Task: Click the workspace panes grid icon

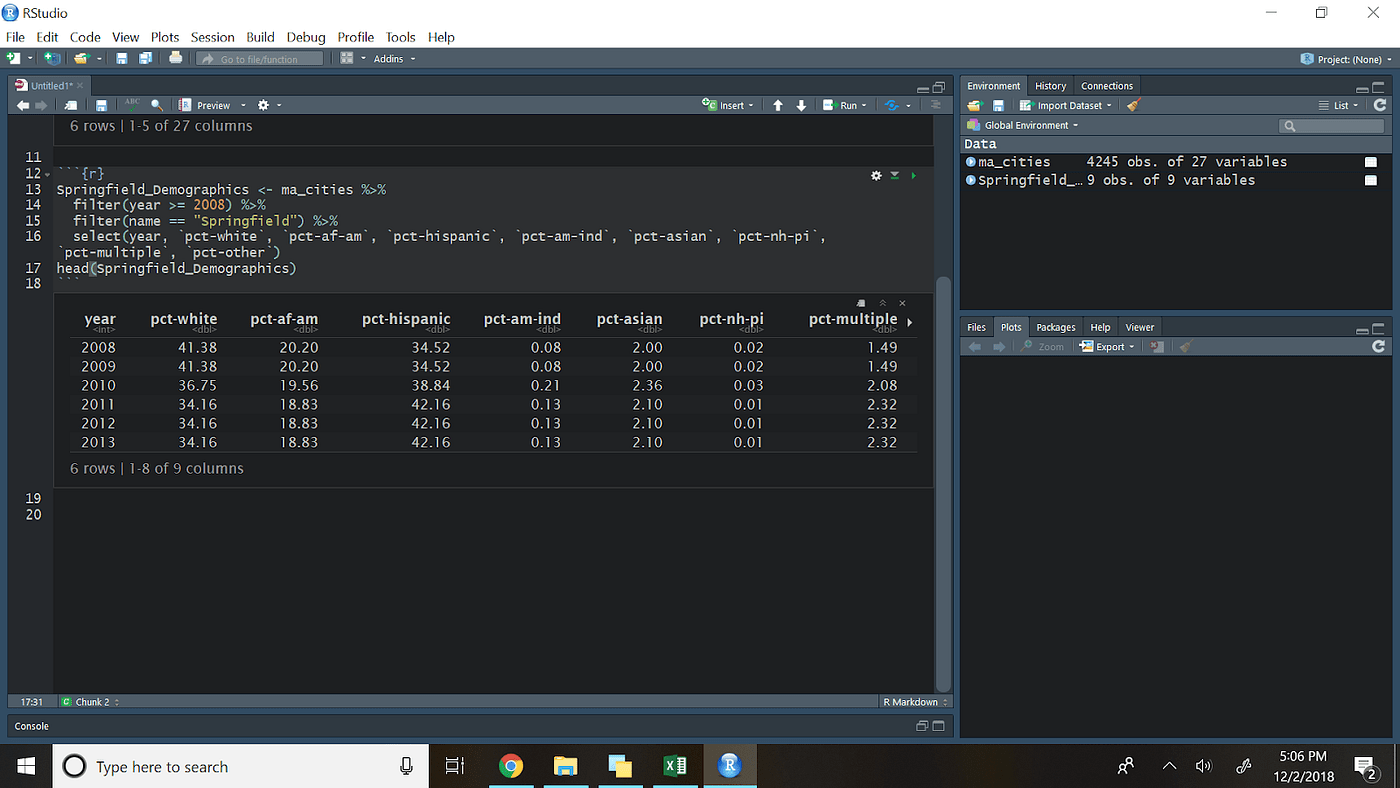Action: point(347,59)
